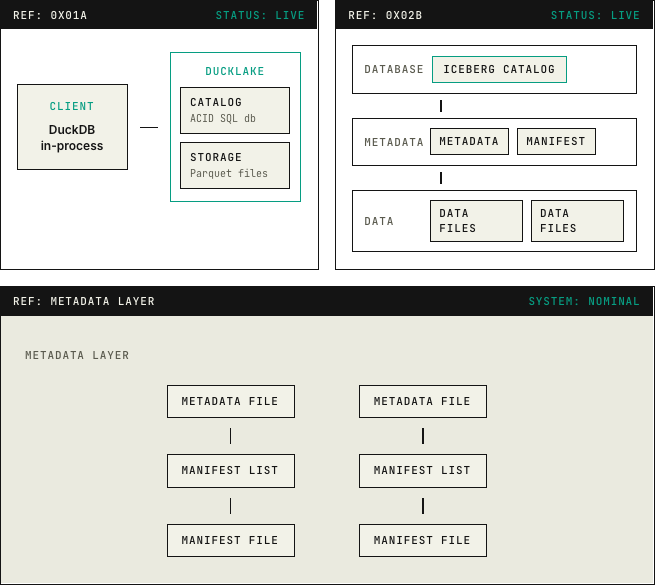Click the DATABASE row label
The image size is (655, 585).
point(394,69)
